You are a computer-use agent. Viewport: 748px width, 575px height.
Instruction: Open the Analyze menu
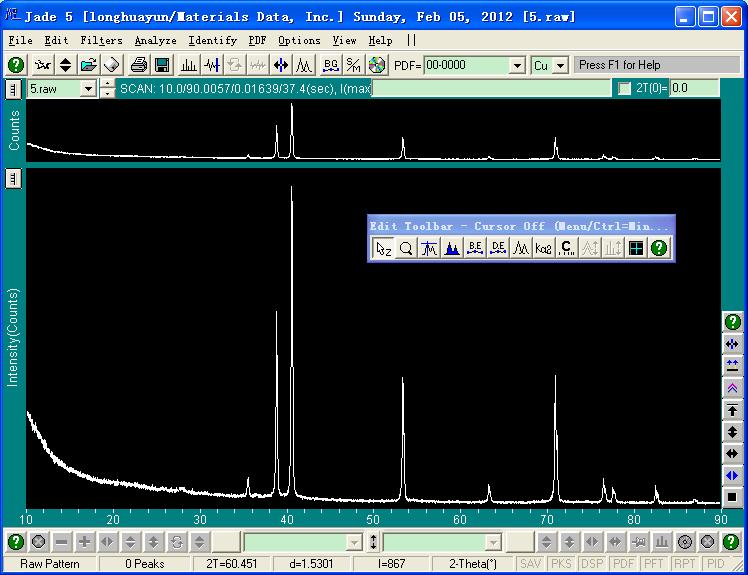point(155,40)
